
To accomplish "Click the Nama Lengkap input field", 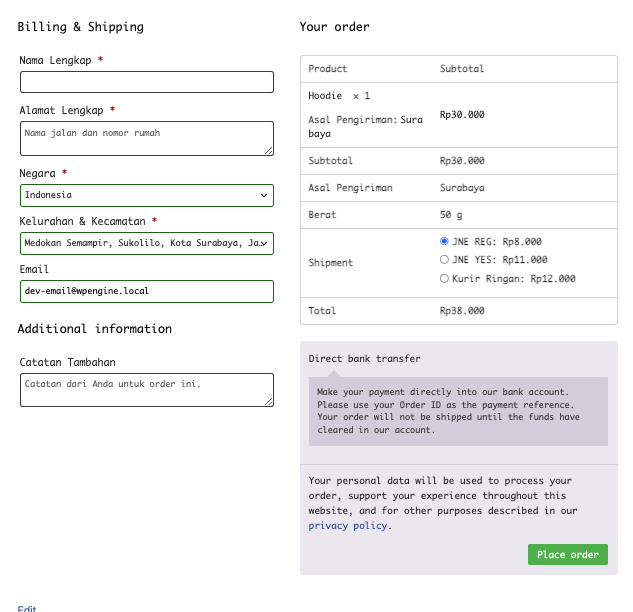I will pyautogui.click(x=147, y=82).
